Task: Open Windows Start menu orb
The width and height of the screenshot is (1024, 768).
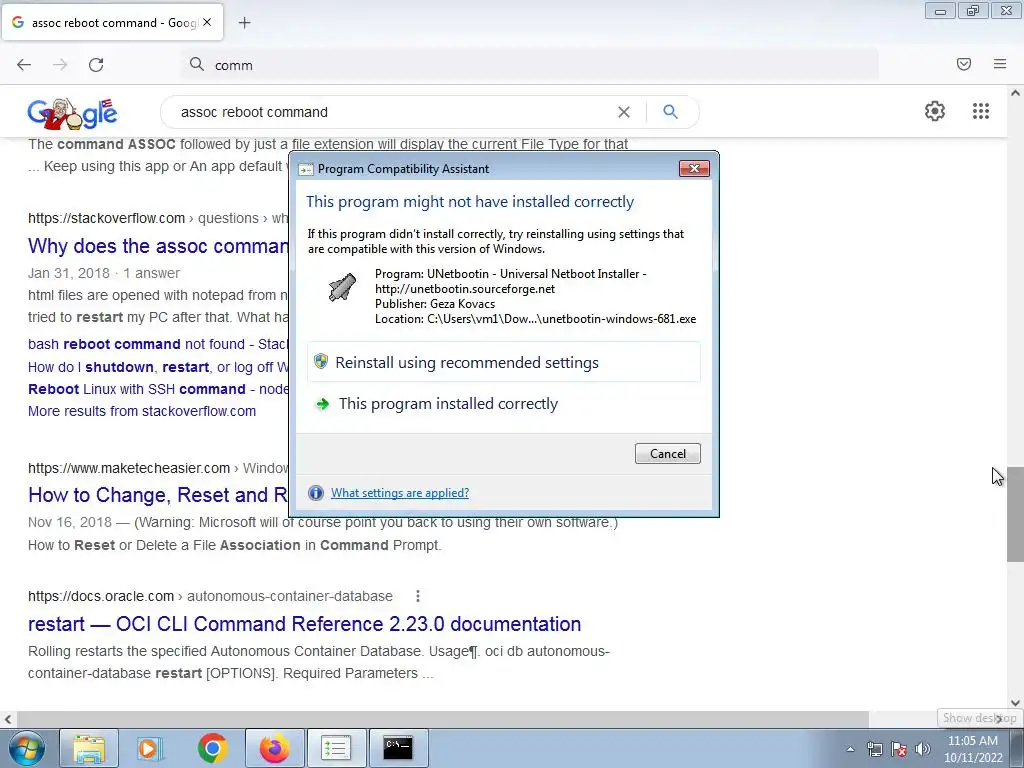Action: [x=26, y=748]
